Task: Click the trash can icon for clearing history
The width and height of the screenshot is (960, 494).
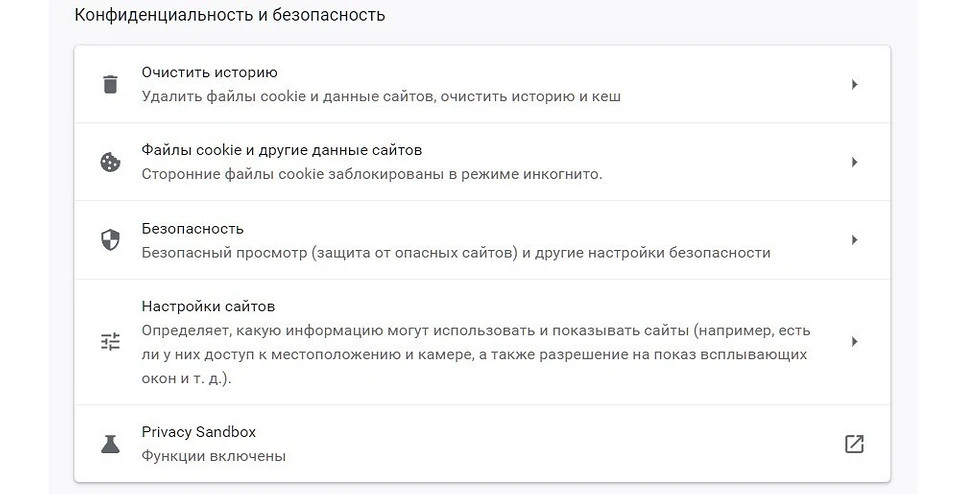Action: (x=111, y=84)
